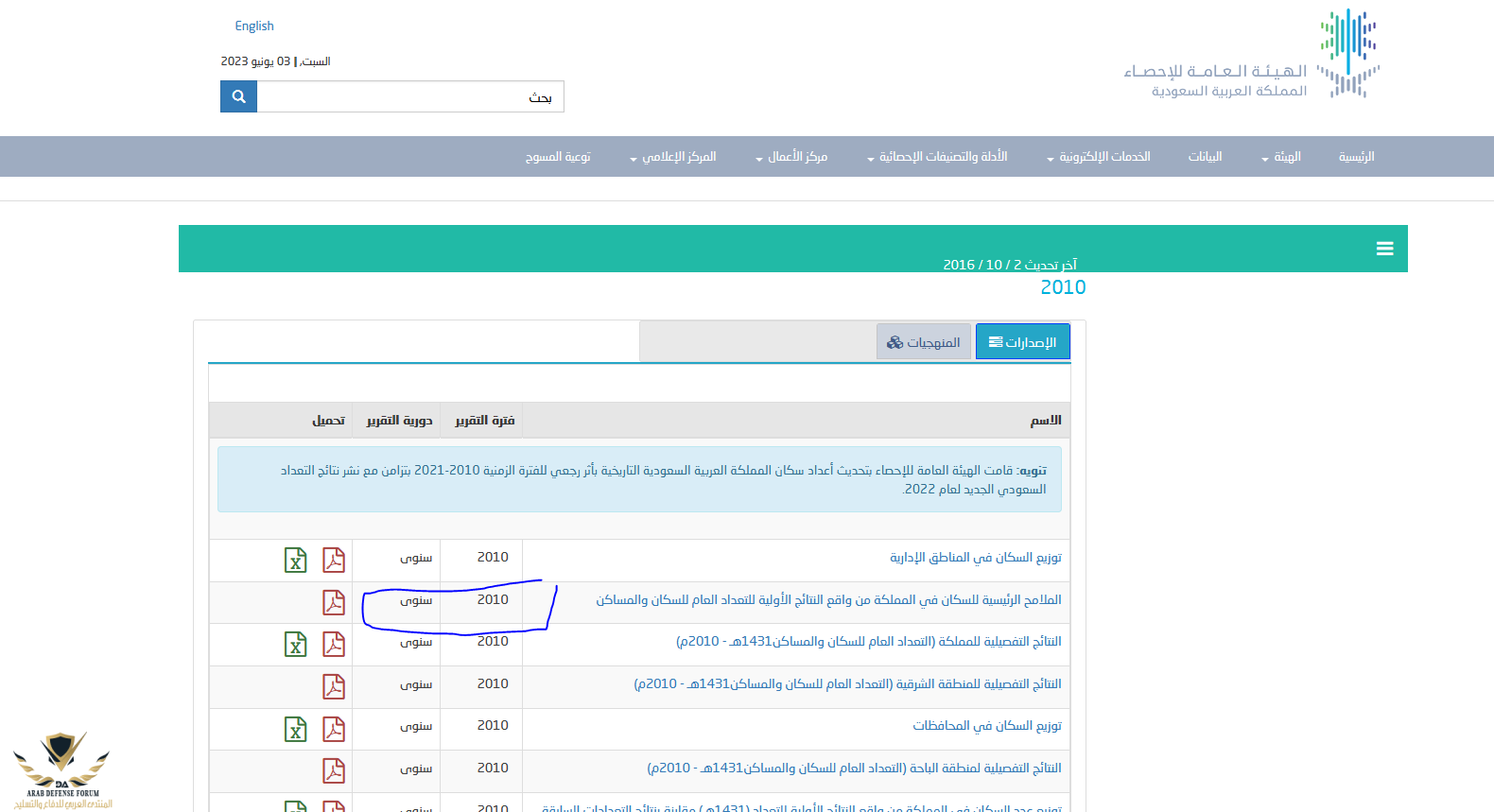Screen dimensions: 1494x812
Task: Switch language to English
Action: [254, 26]
